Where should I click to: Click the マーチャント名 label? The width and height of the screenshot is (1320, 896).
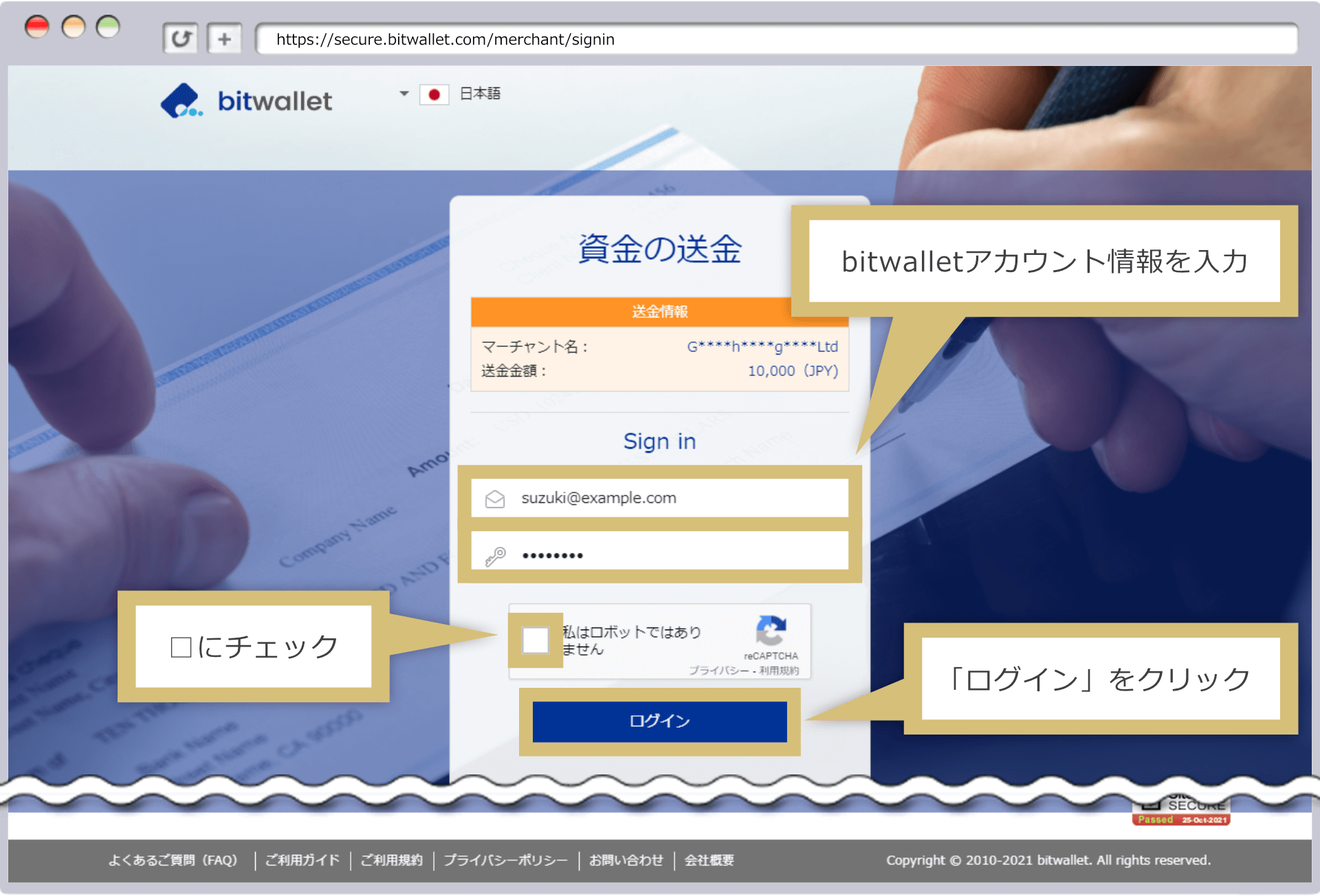click(535, 346)
